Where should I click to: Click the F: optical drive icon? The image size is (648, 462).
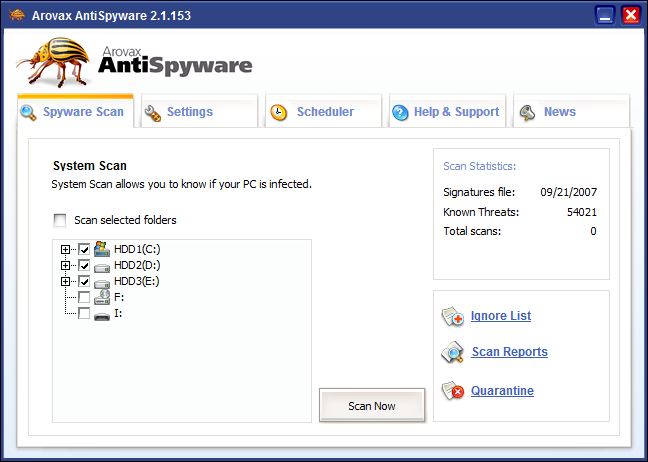pyautogui.click(x=102, y=297)
